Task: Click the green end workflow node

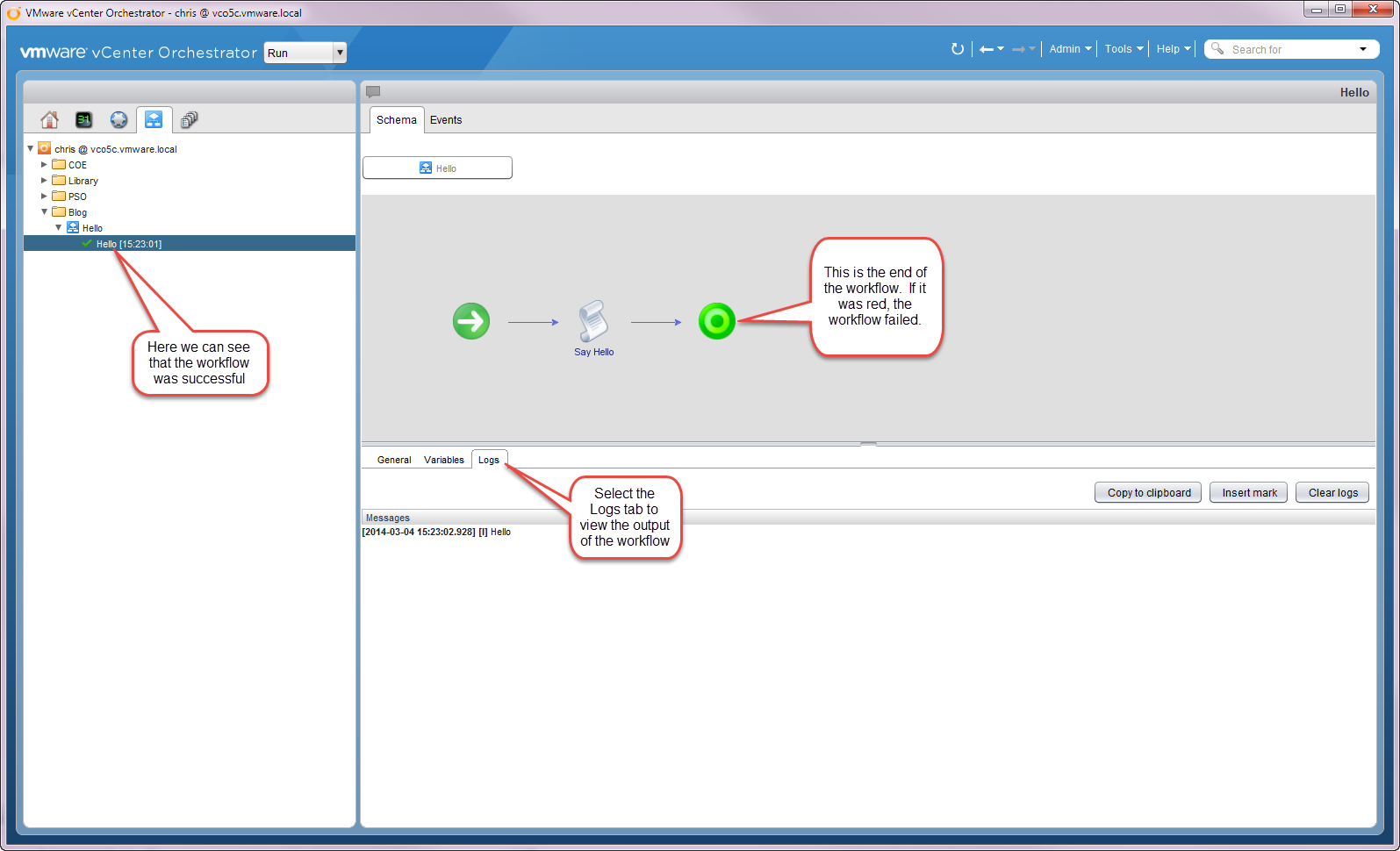Action: (x=716, y=321)
